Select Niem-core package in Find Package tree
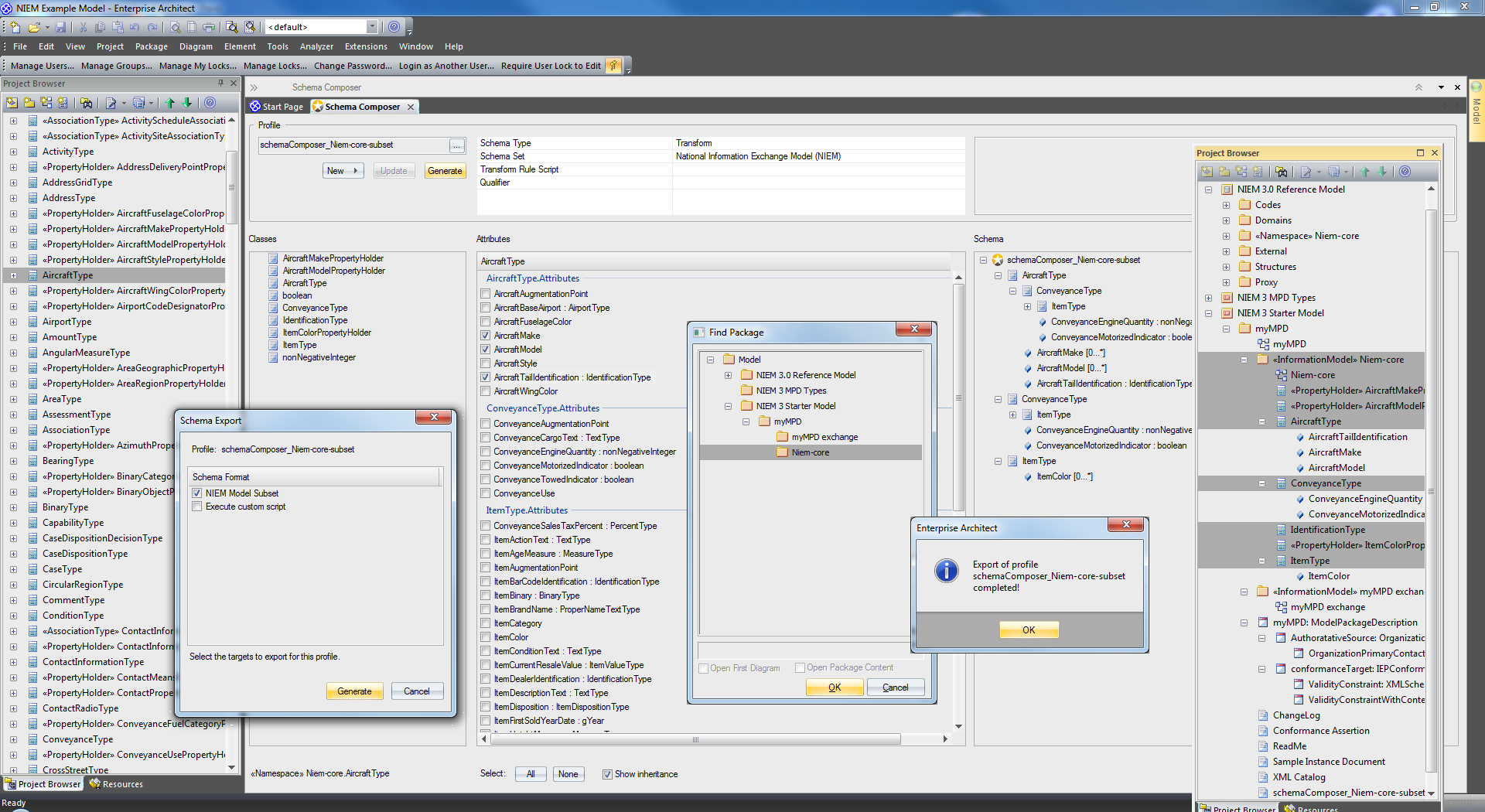This screenshot has height=812, width=1485. [x=810, y=453]
